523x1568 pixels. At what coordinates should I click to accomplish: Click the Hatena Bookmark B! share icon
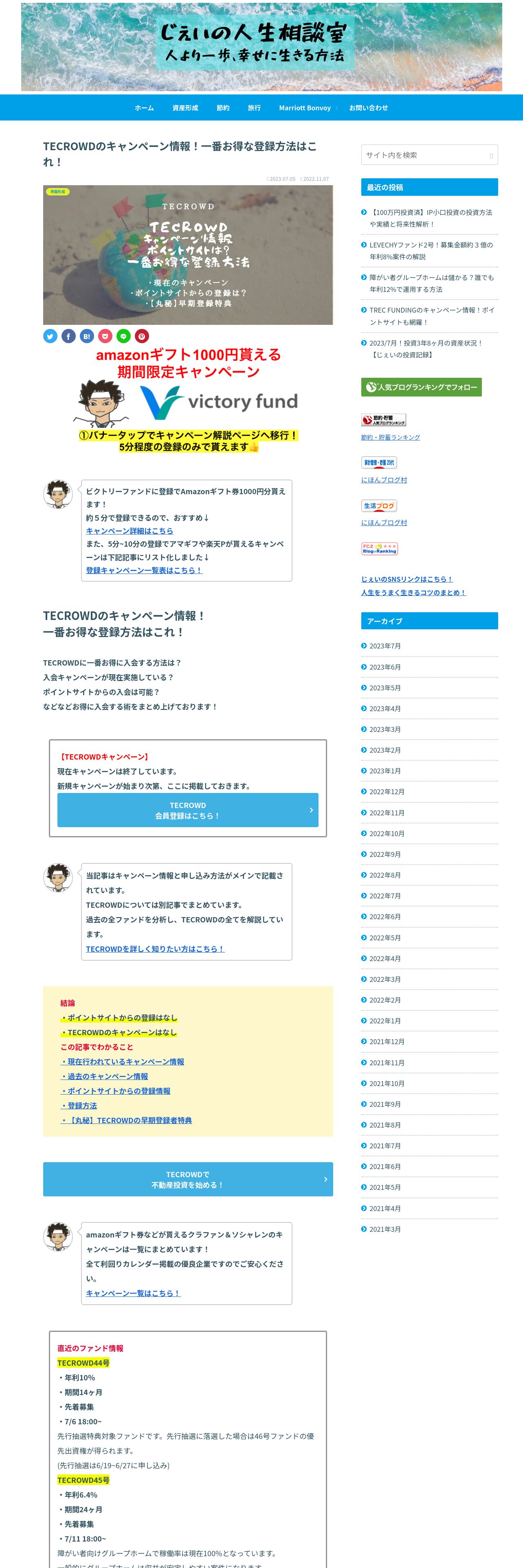click(x=86, y=336)
